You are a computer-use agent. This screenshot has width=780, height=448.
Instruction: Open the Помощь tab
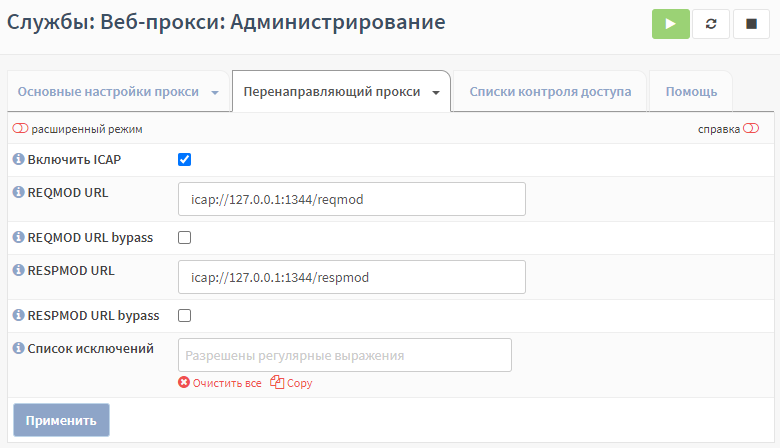click(x=691, y=91)
